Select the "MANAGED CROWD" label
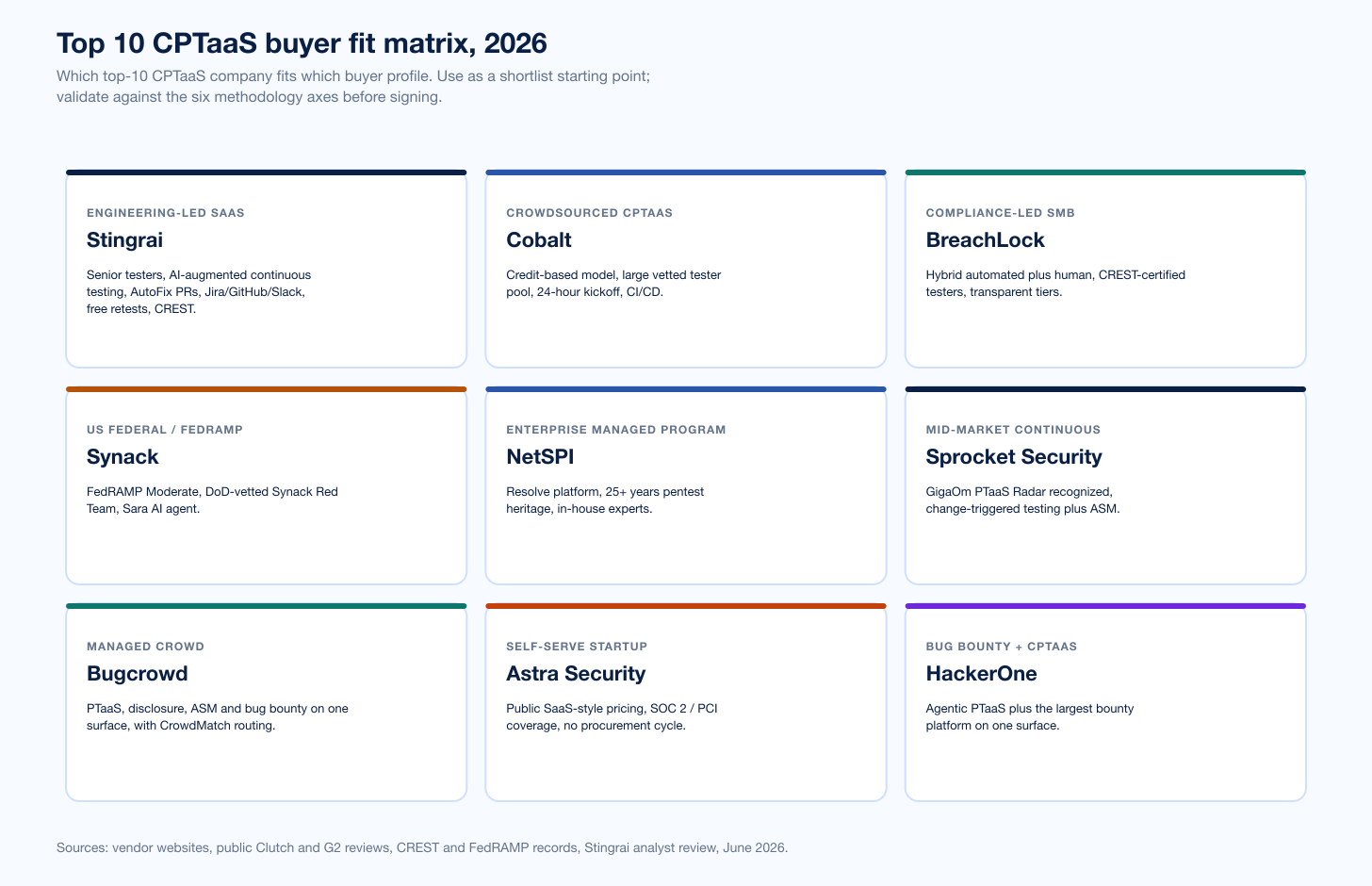This screenshot has width=1372, height=886. [x=146, y=647]
